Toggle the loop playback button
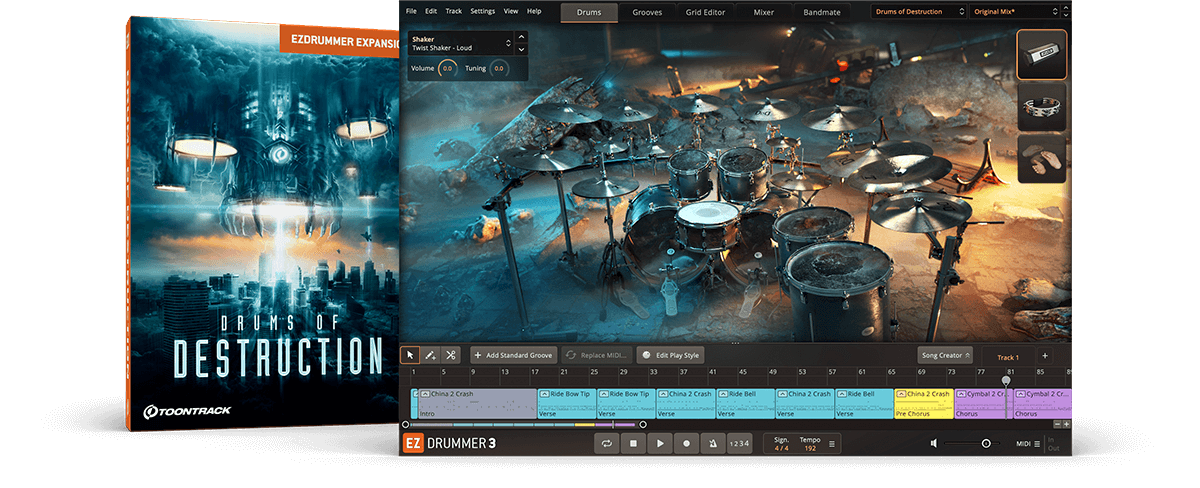The image size is (1200, 488). (x=606, y=443)
